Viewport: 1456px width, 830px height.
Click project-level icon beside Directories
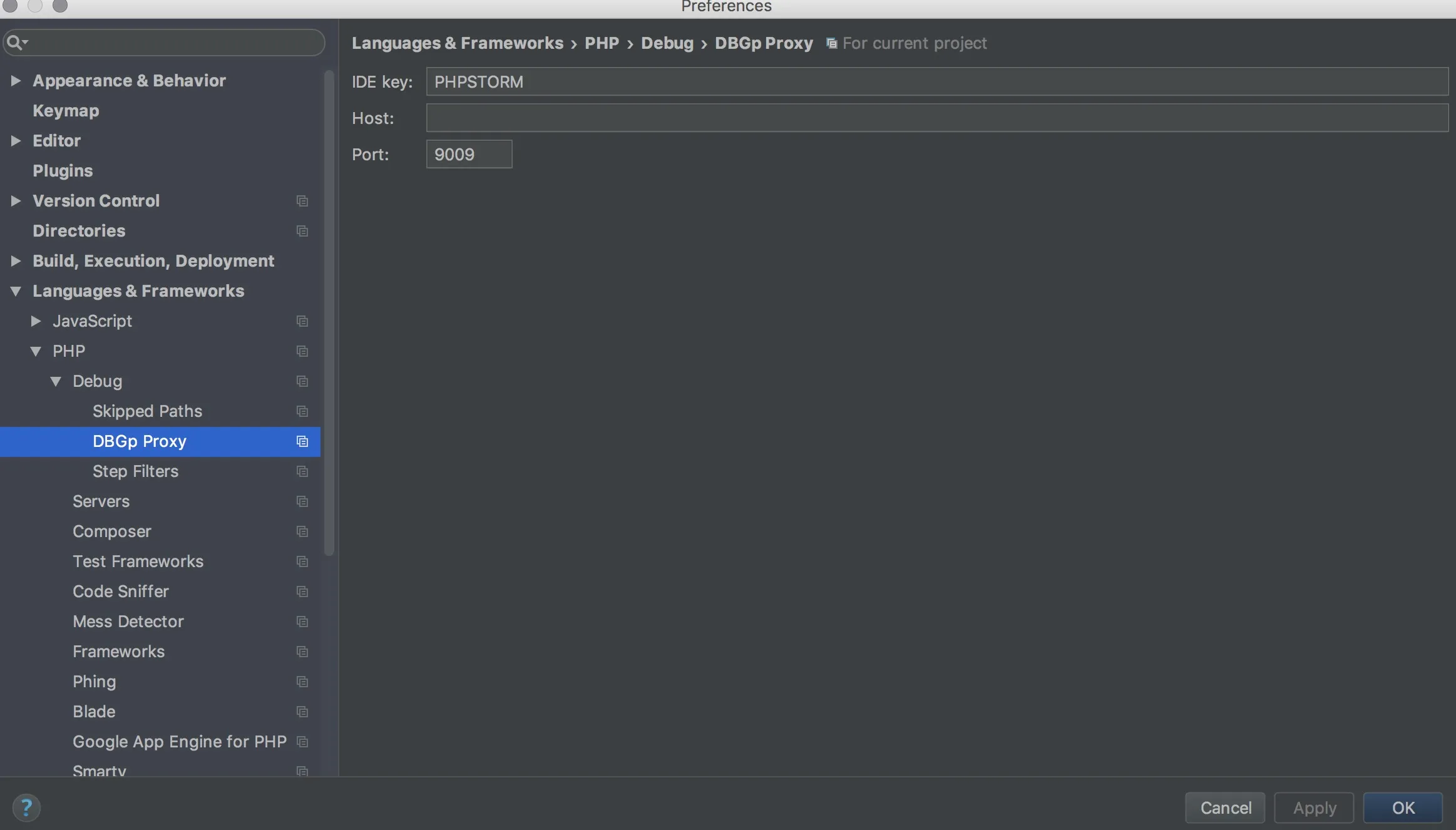tap(302, 231)
